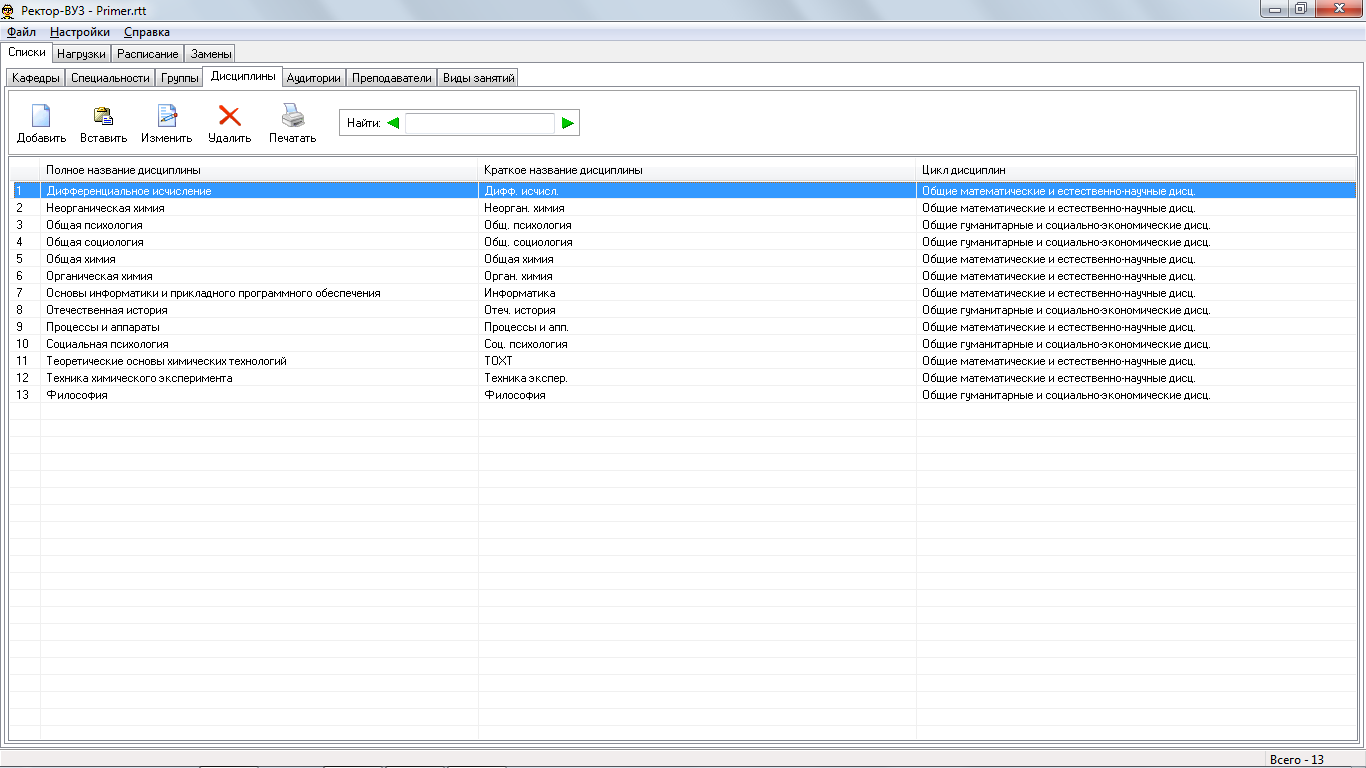Open the Преподаватели sub-tab

[392, 78]
